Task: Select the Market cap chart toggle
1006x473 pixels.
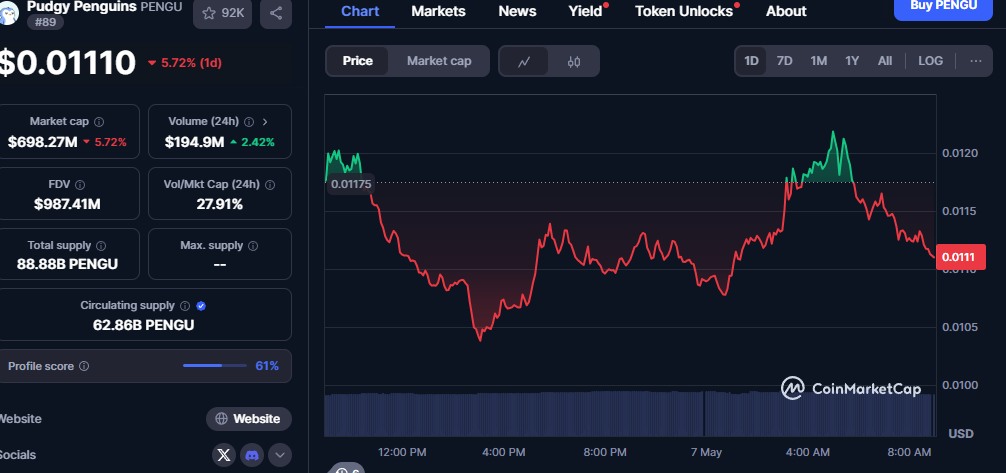Action: coord(439,61)
